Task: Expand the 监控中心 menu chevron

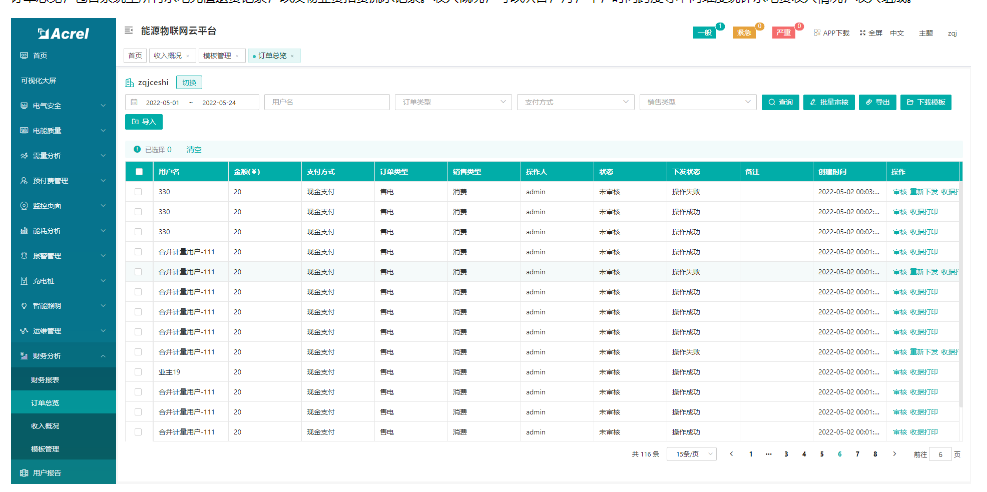Action: pyautogui.click(x=103, y=206)
